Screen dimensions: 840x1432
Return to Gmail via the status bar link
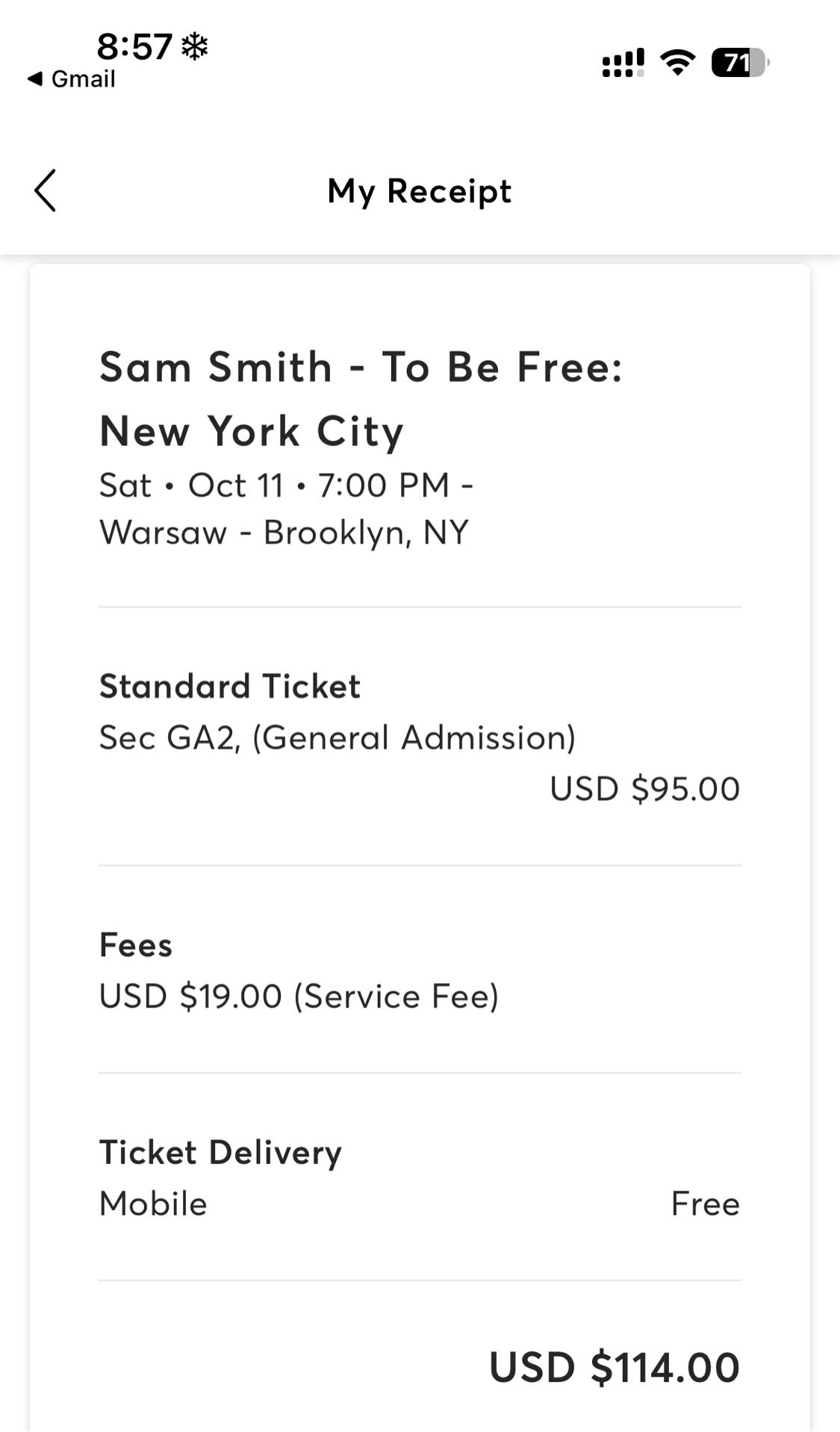click(x=72, y=78)
